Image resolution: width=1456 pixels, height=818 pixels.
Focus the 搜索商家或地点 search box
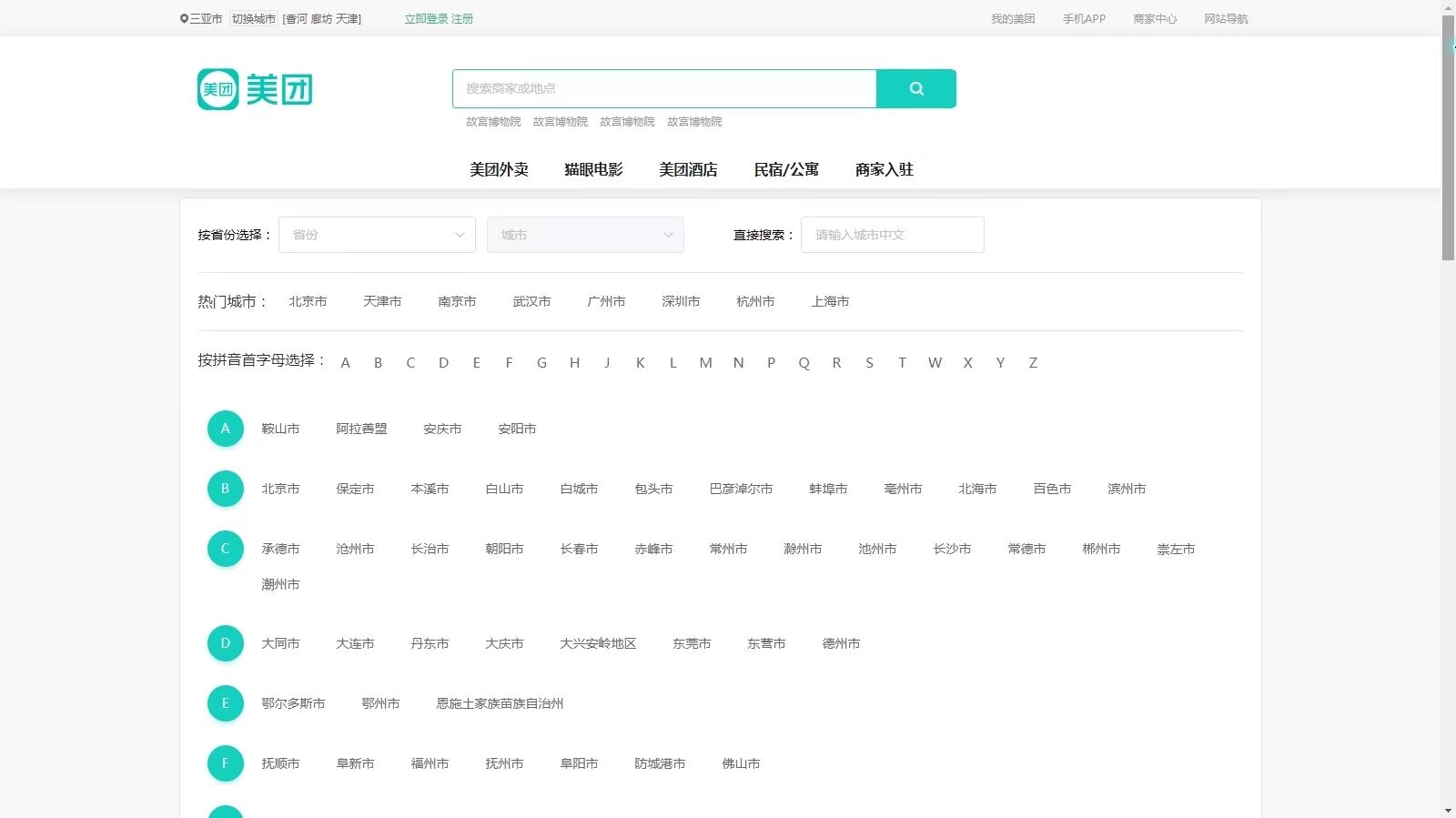coord(664,88)
